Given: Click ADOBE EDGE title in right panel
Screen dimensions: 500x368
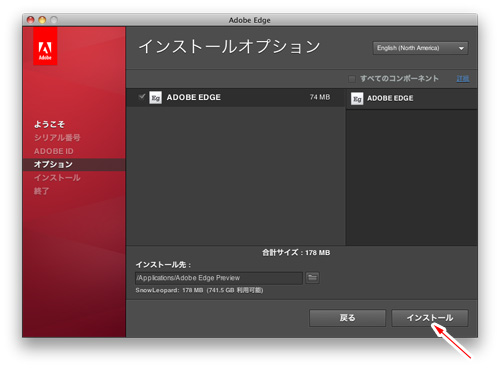Looking at the screenshot, I should pos(390,98).
